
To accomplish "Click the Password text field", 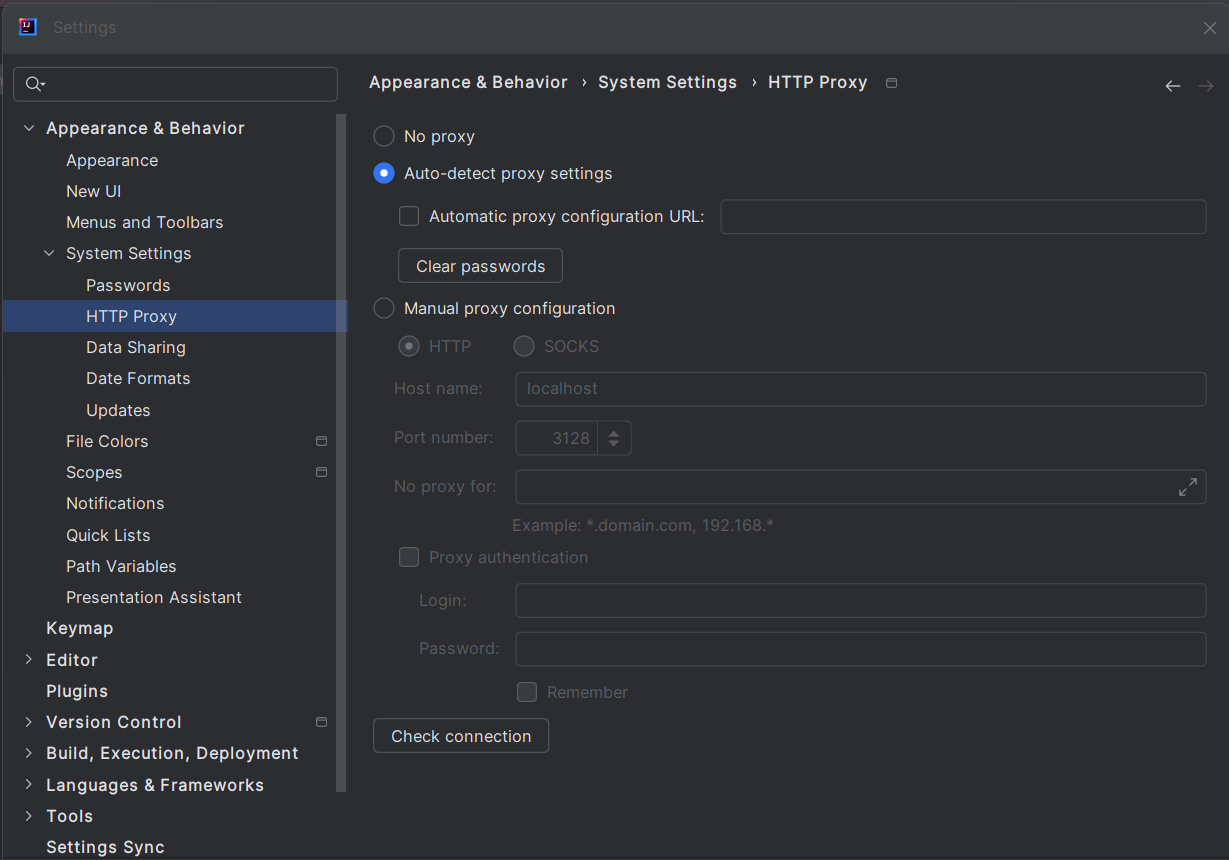I will coord(860,649).
